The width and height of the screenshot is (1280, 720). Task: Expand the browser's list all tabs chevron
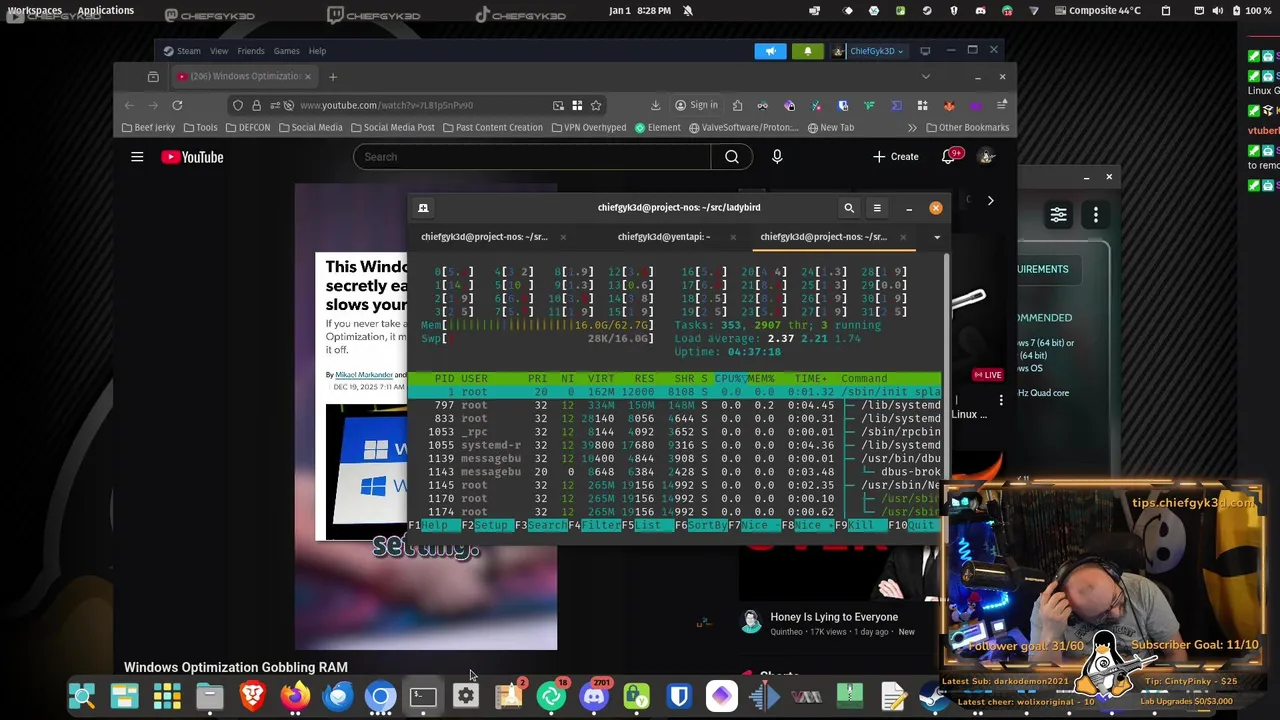pos(925,77)
